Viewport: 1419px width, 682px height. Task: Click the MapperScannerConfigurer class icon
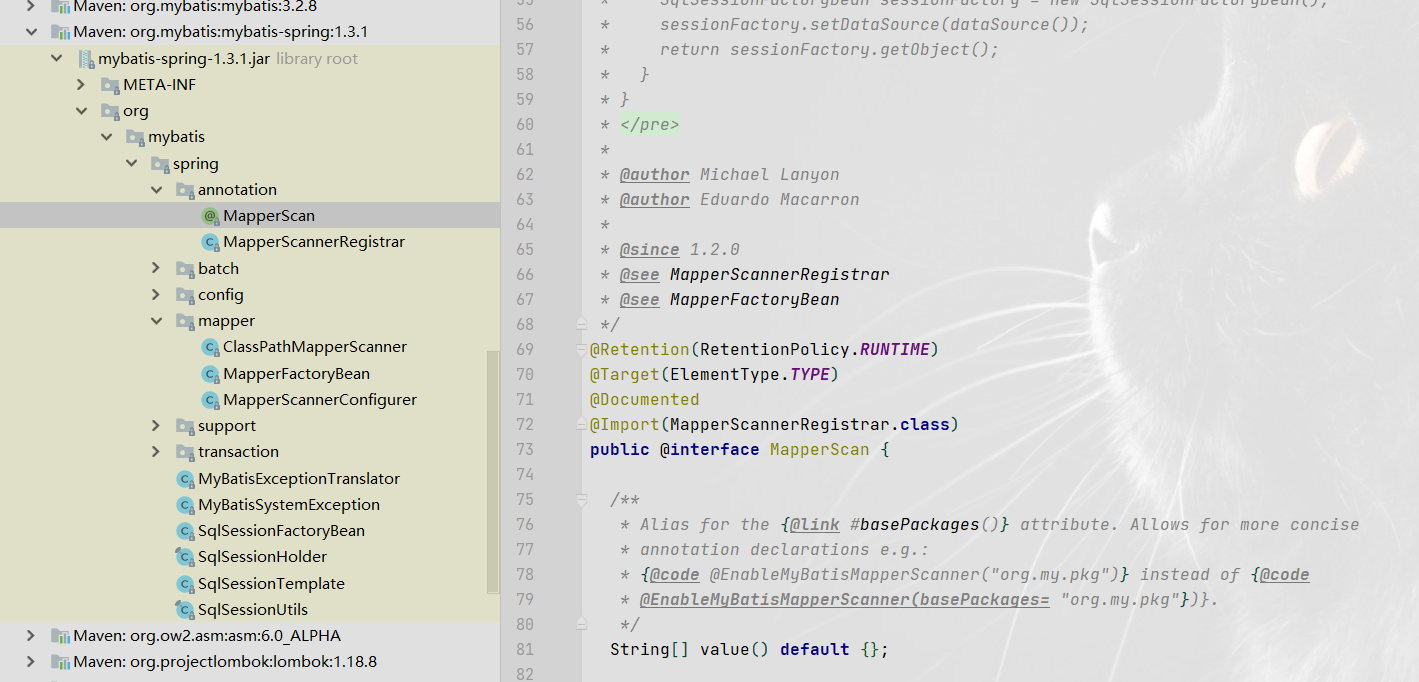click(210, 400)
